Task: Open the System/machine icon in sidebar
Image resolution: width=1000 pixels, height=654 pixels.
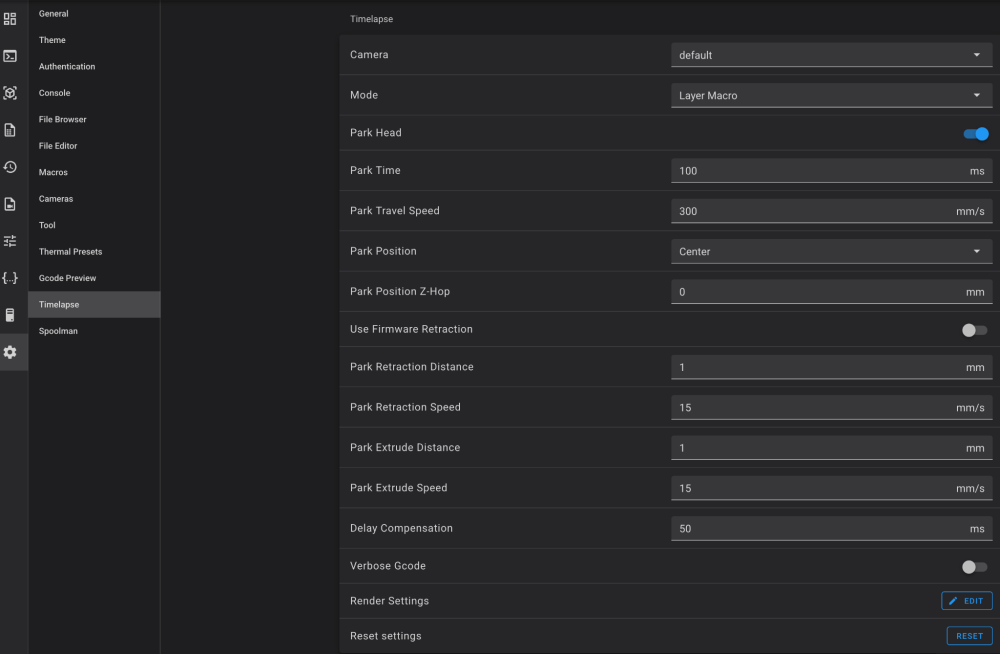Action: pyautogui.click(x=10, y=315)
